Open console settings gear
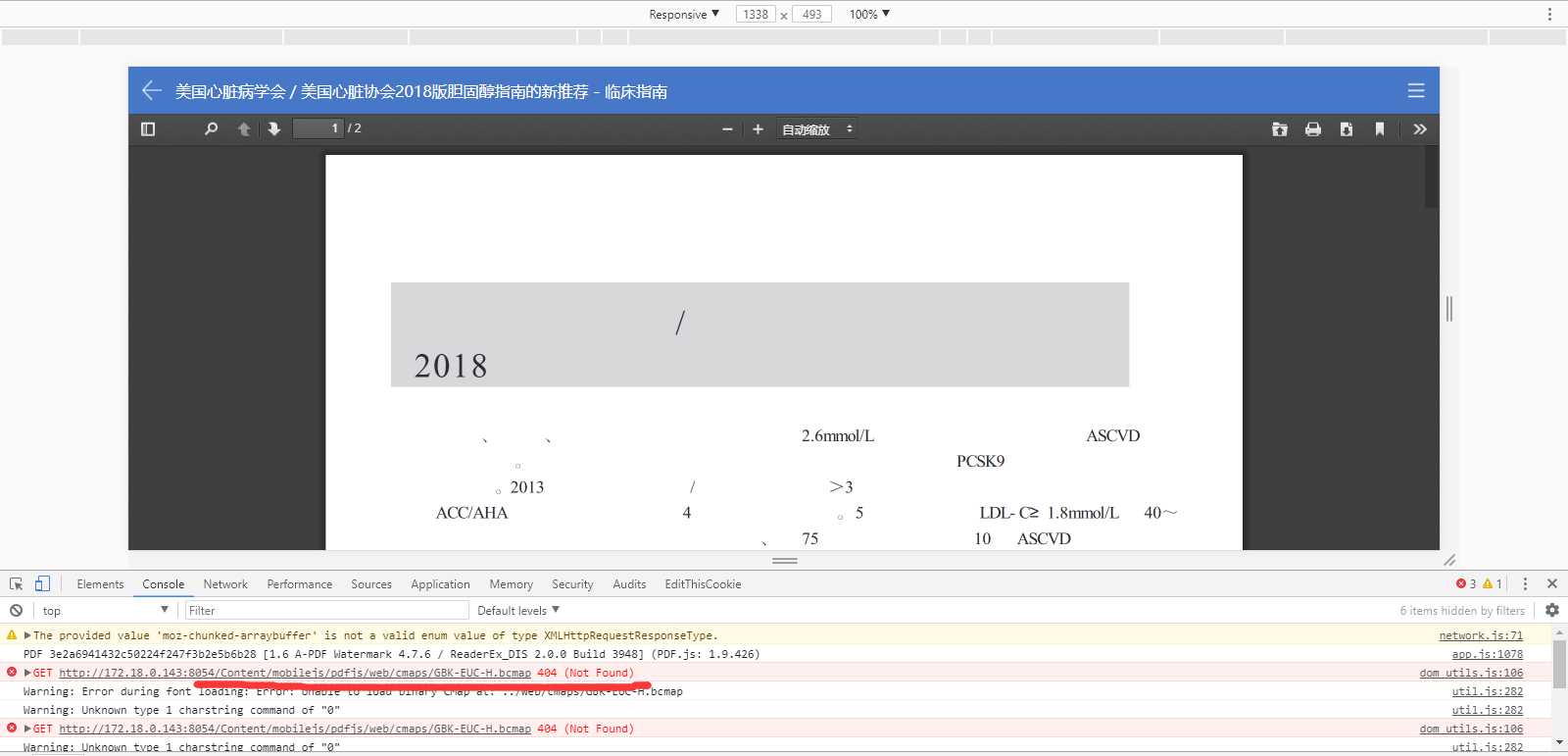 click(1552, 610)
